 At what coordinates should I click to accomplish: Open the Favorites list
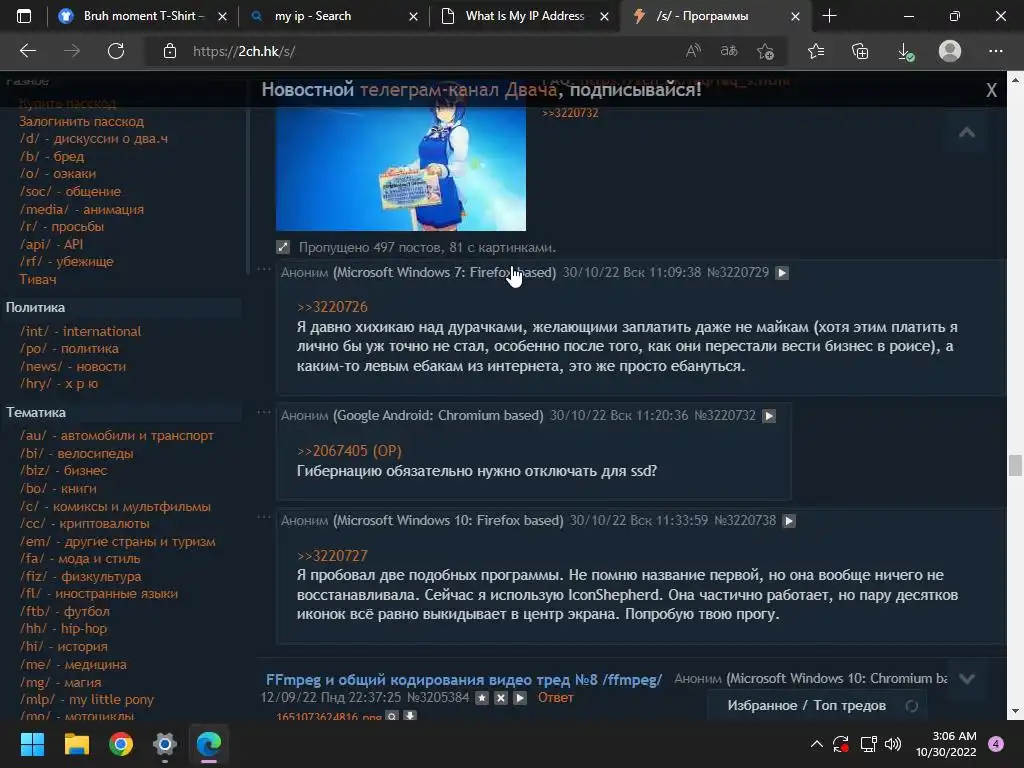[x=816, y=51]
